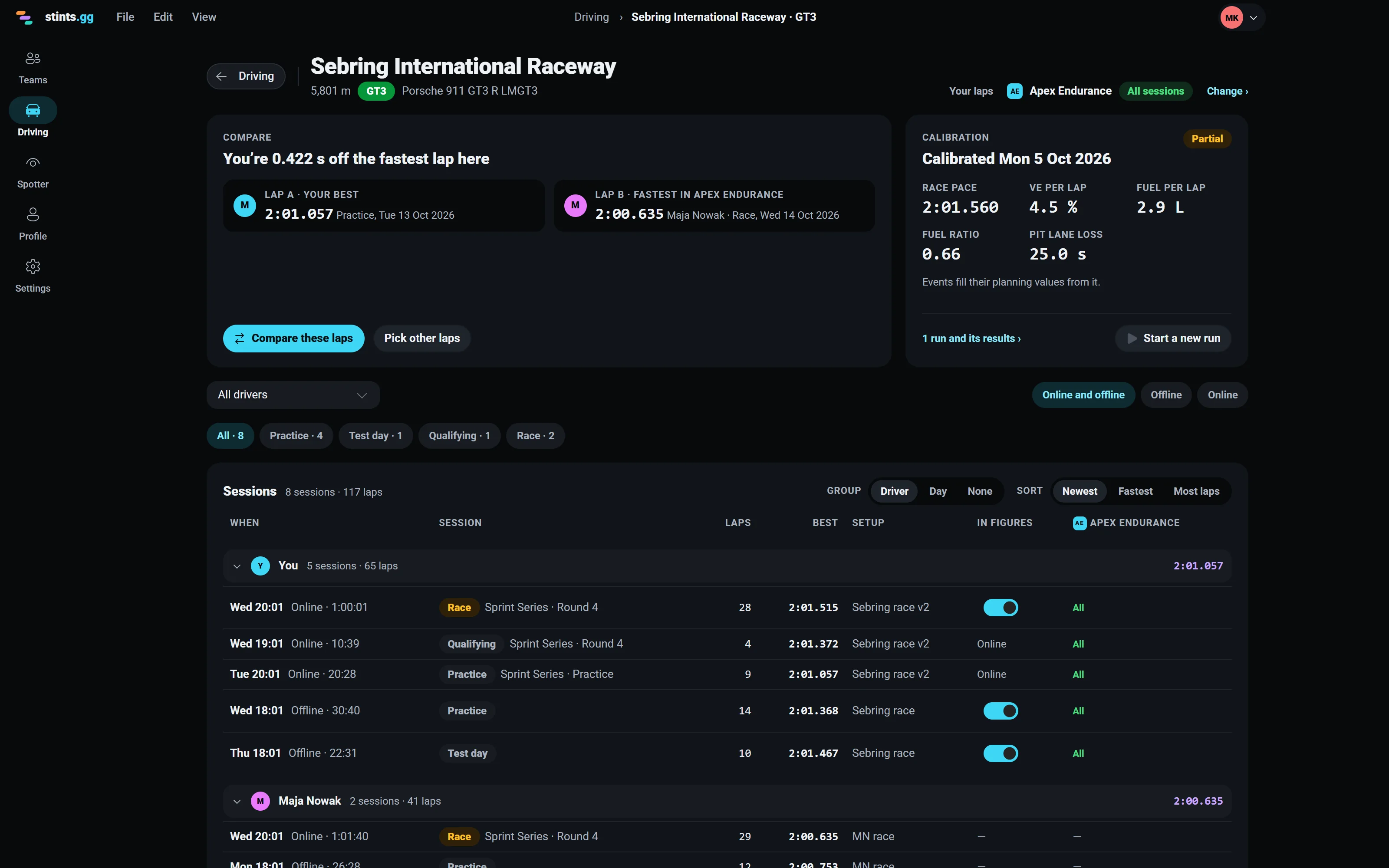Collapse the You sessions group
The height and width of the screenshot is (868, 1389).
pyautogui.click(x=237, y=566)
